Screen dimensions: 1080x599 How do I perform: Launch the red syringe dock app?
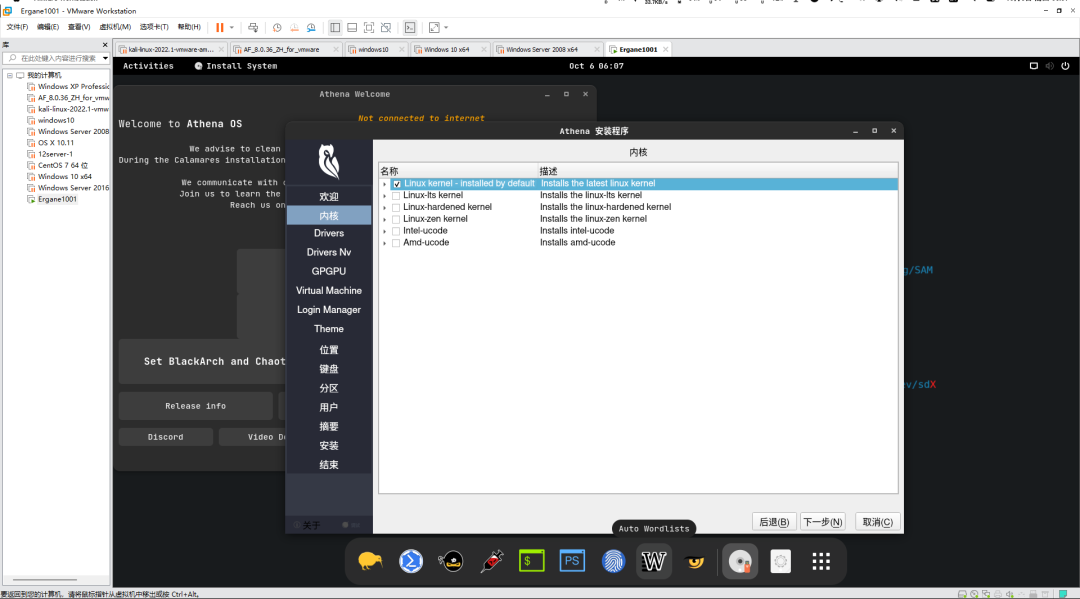[492, 561]
